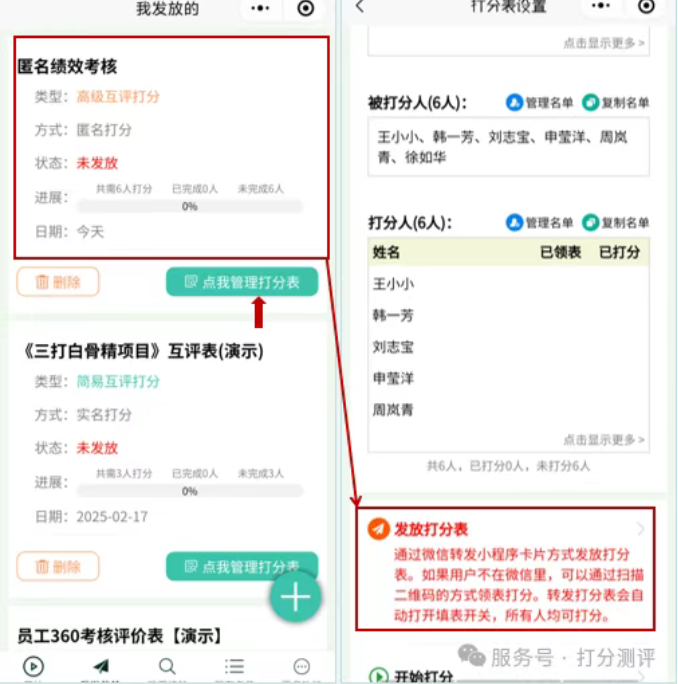
Task: Expand 点击显示更多 at top of right screen
Action: [x=604, y=43]
